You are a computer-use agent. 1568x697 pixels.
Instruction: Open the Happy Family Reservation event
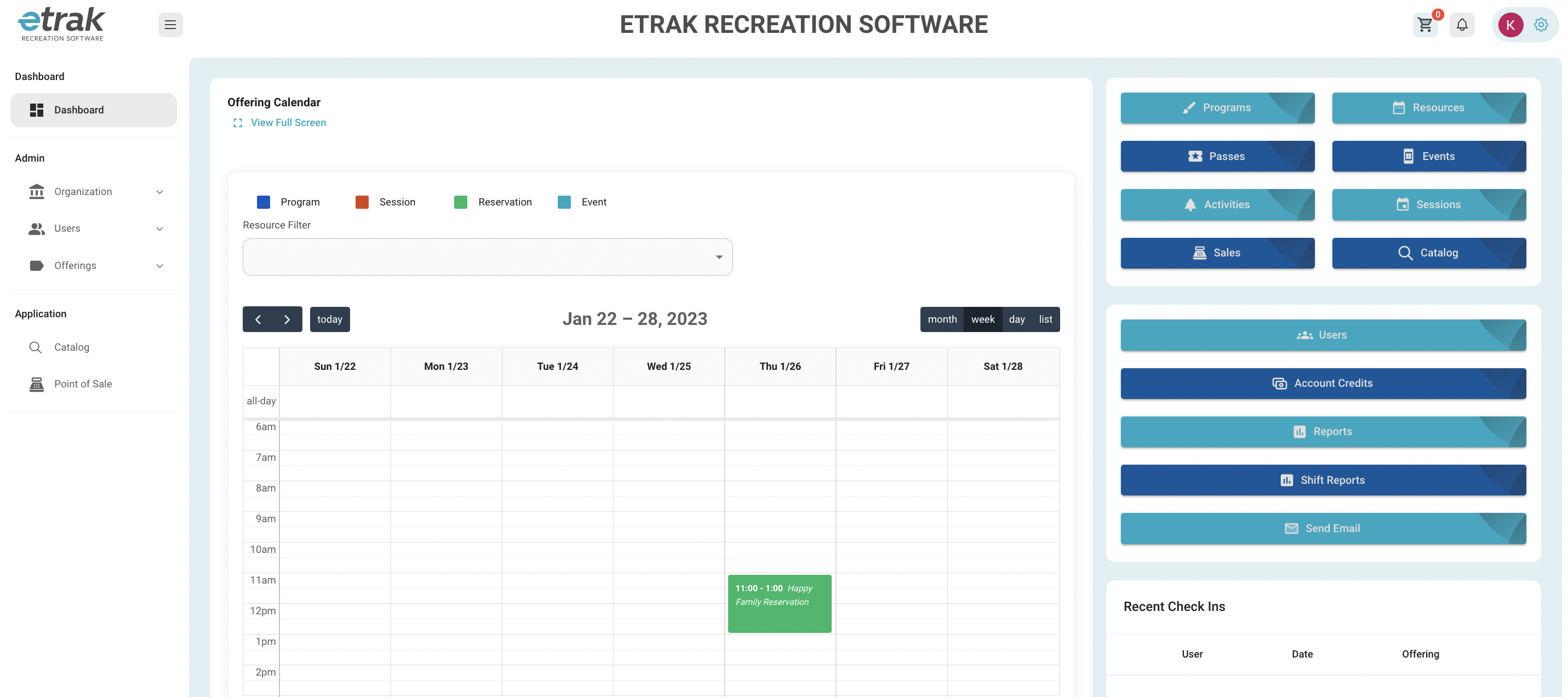tap(779, 603)
